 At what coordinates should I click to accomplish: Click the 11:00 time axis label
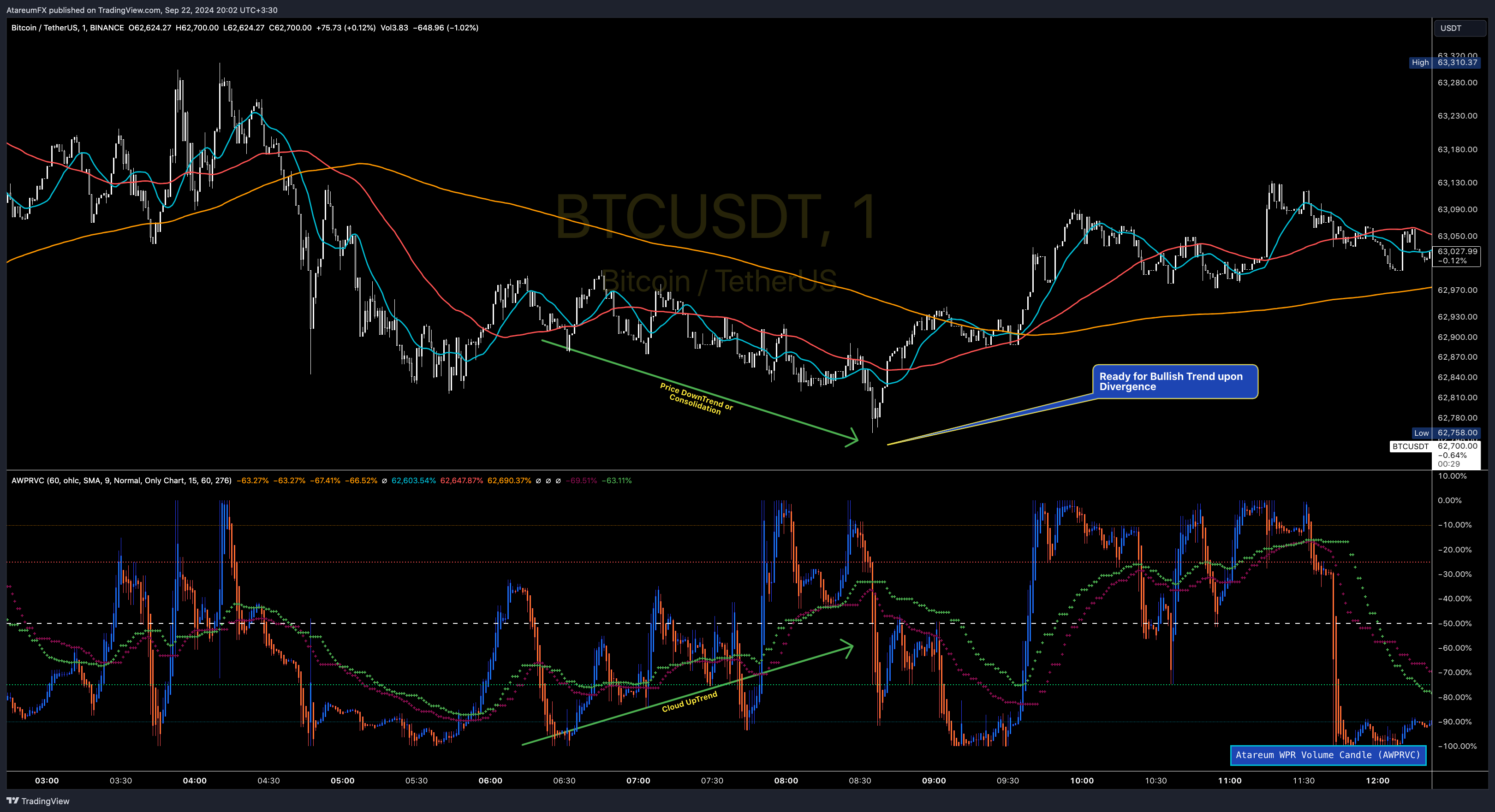click(x=1230, y=781)
